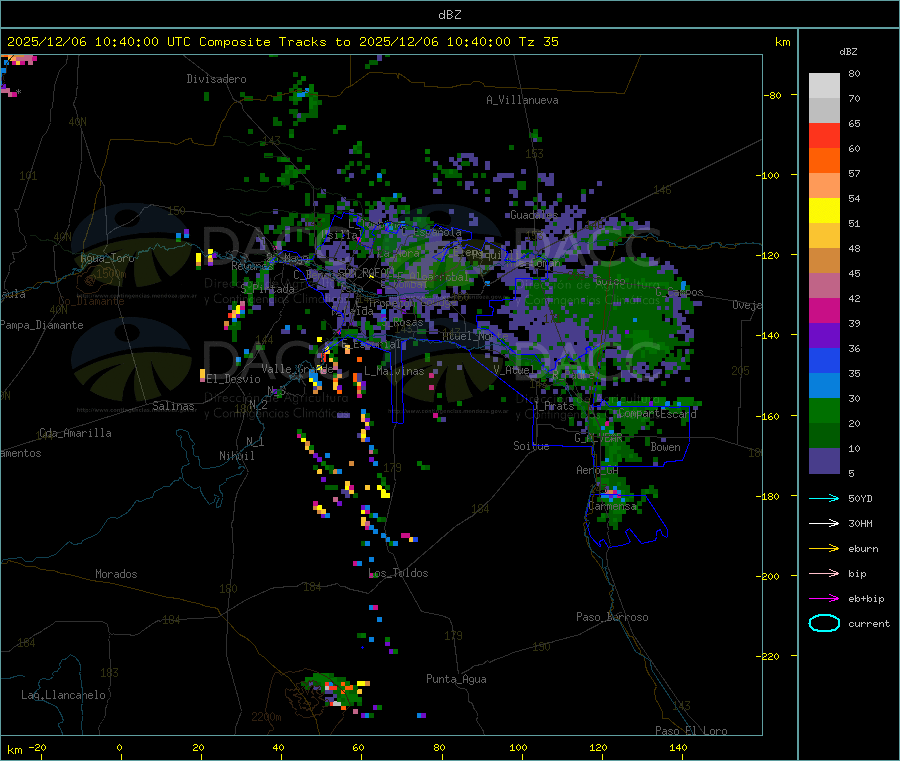
Task: Click the Bowen map label
Action: click(665, 447)
